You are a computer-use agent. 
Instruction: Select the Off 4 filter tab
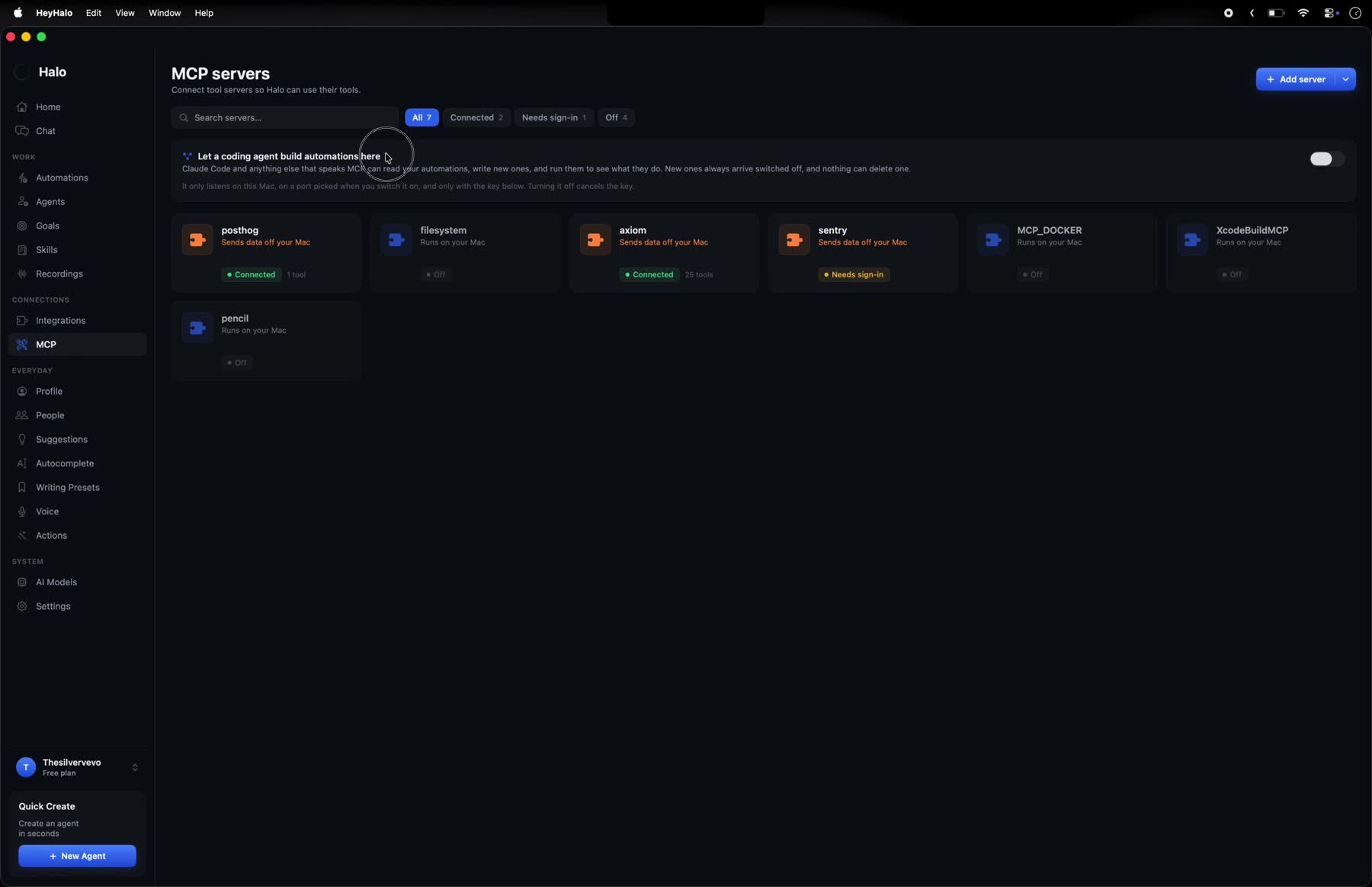tap(616, 117)
